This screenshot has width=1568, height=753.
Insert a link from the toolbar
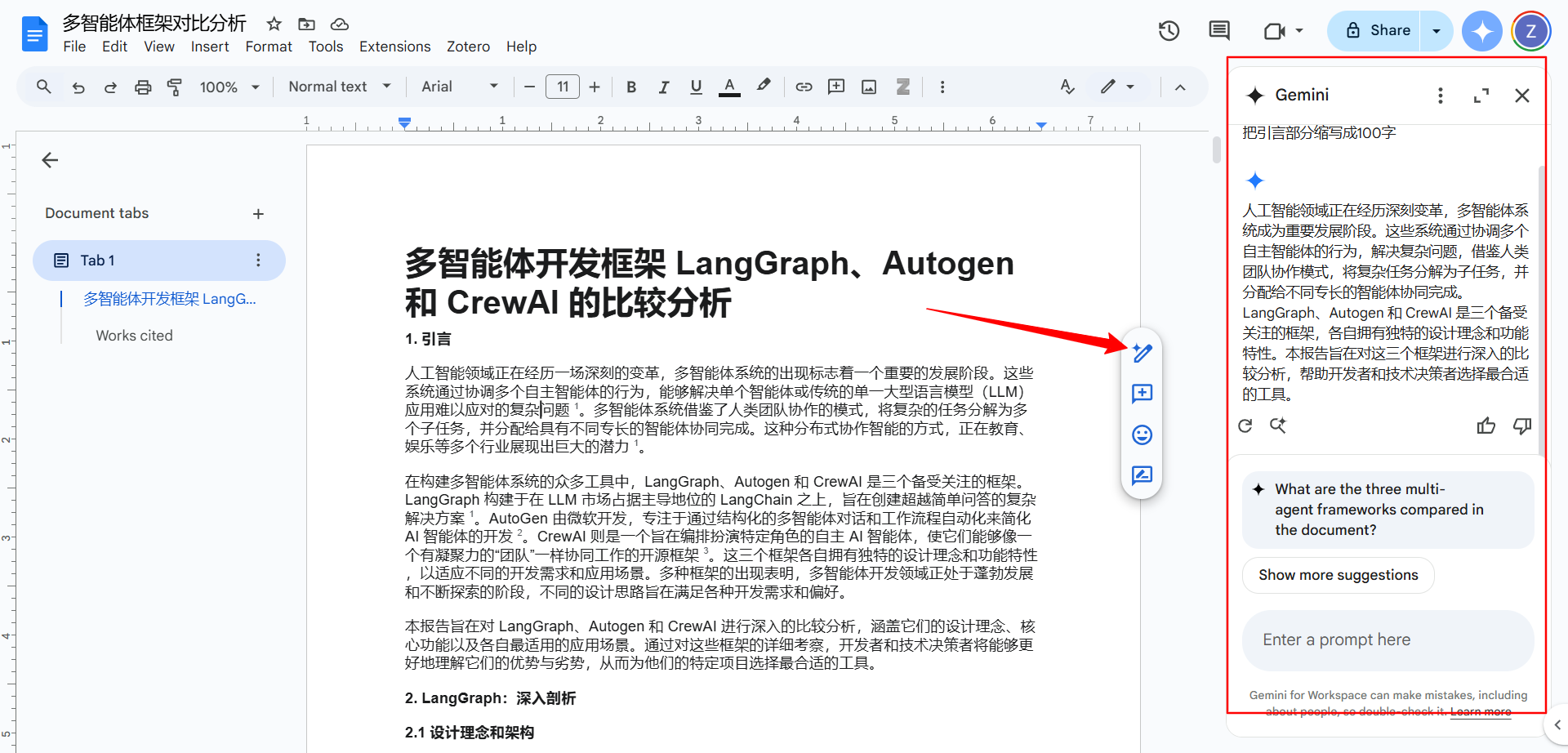point(804,87)
